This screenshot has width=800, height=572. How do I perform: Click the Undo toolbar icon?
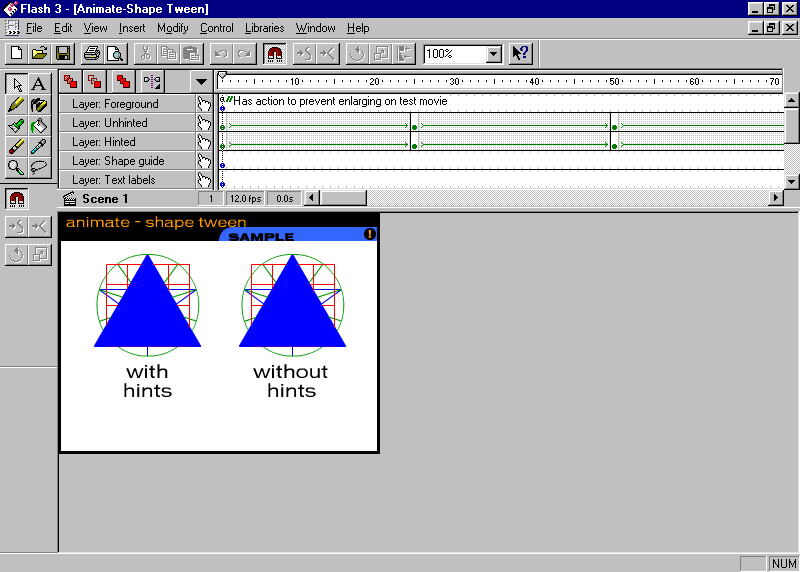(x=221, y=54)
